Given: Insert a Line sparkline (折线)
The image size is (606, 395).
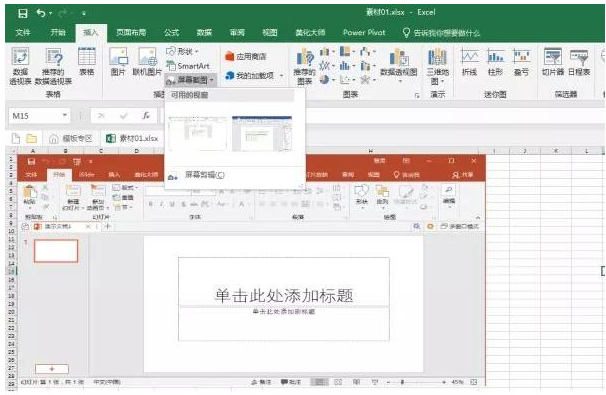Looking at the screenshot, I should [x=469, y=62].
